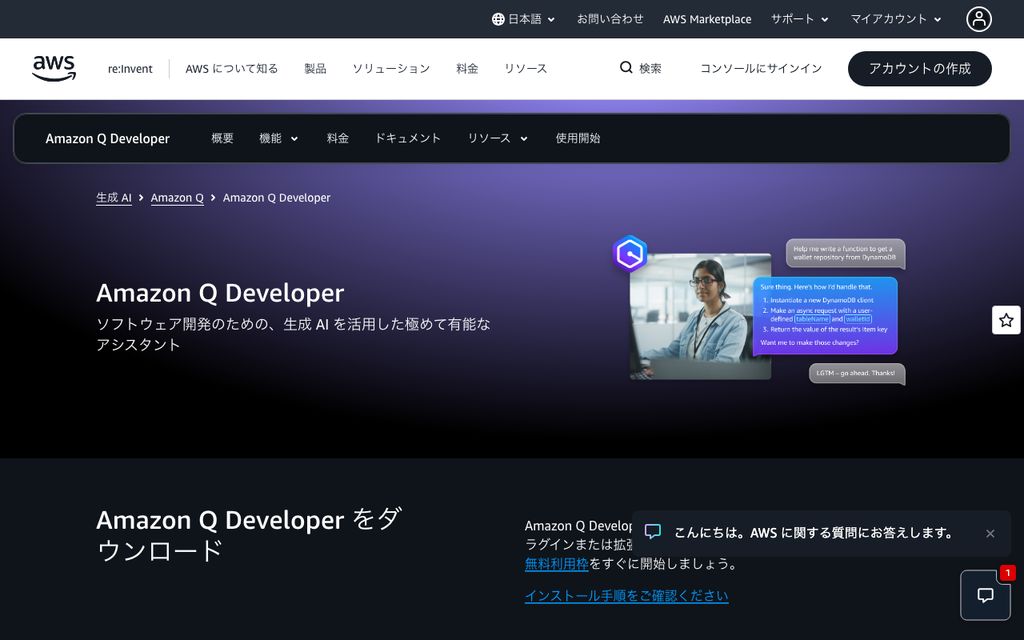Click コンソールにサインイン link

(x=761, y=69)
